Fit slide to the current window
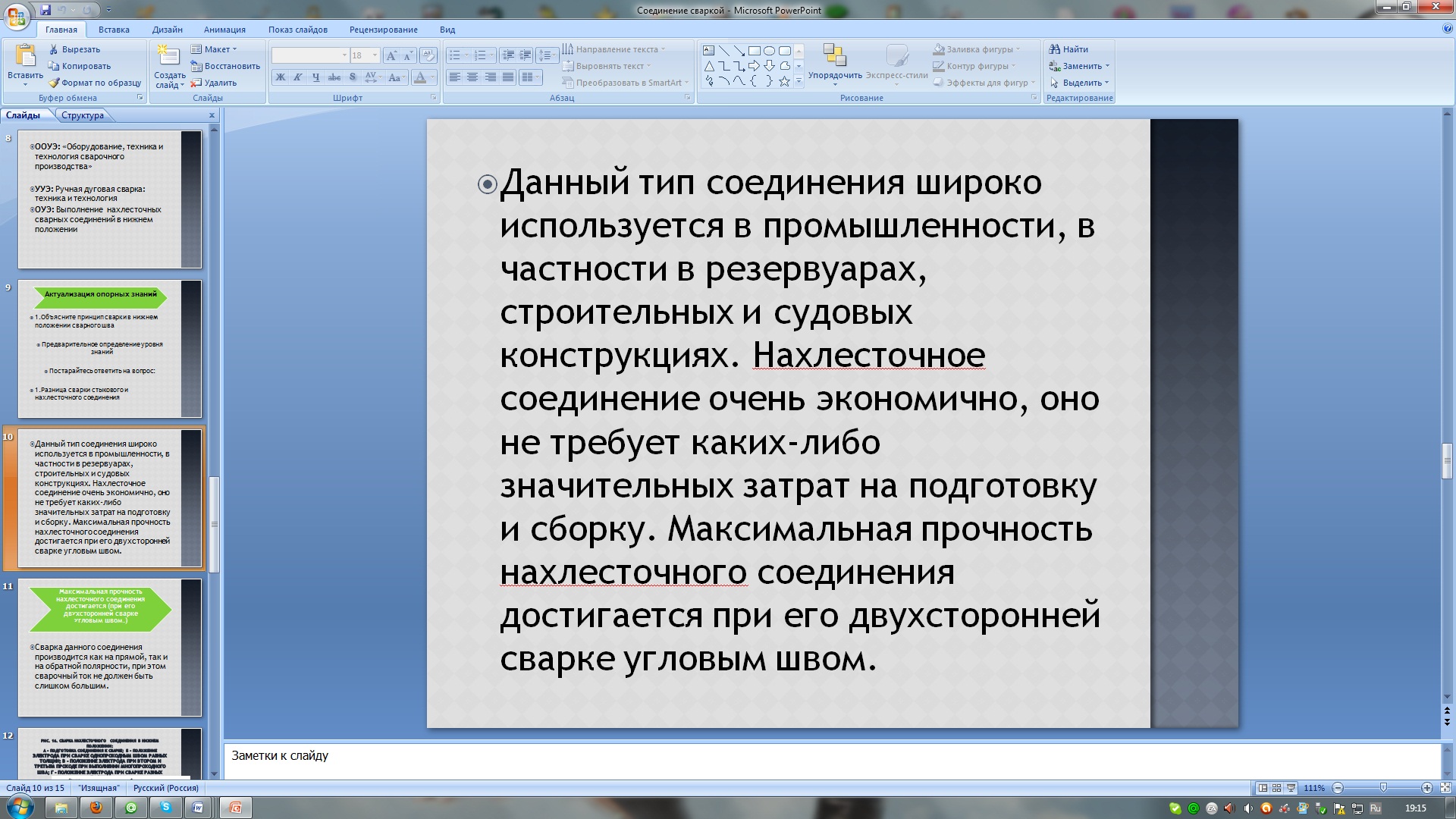 click(1446, 788)
